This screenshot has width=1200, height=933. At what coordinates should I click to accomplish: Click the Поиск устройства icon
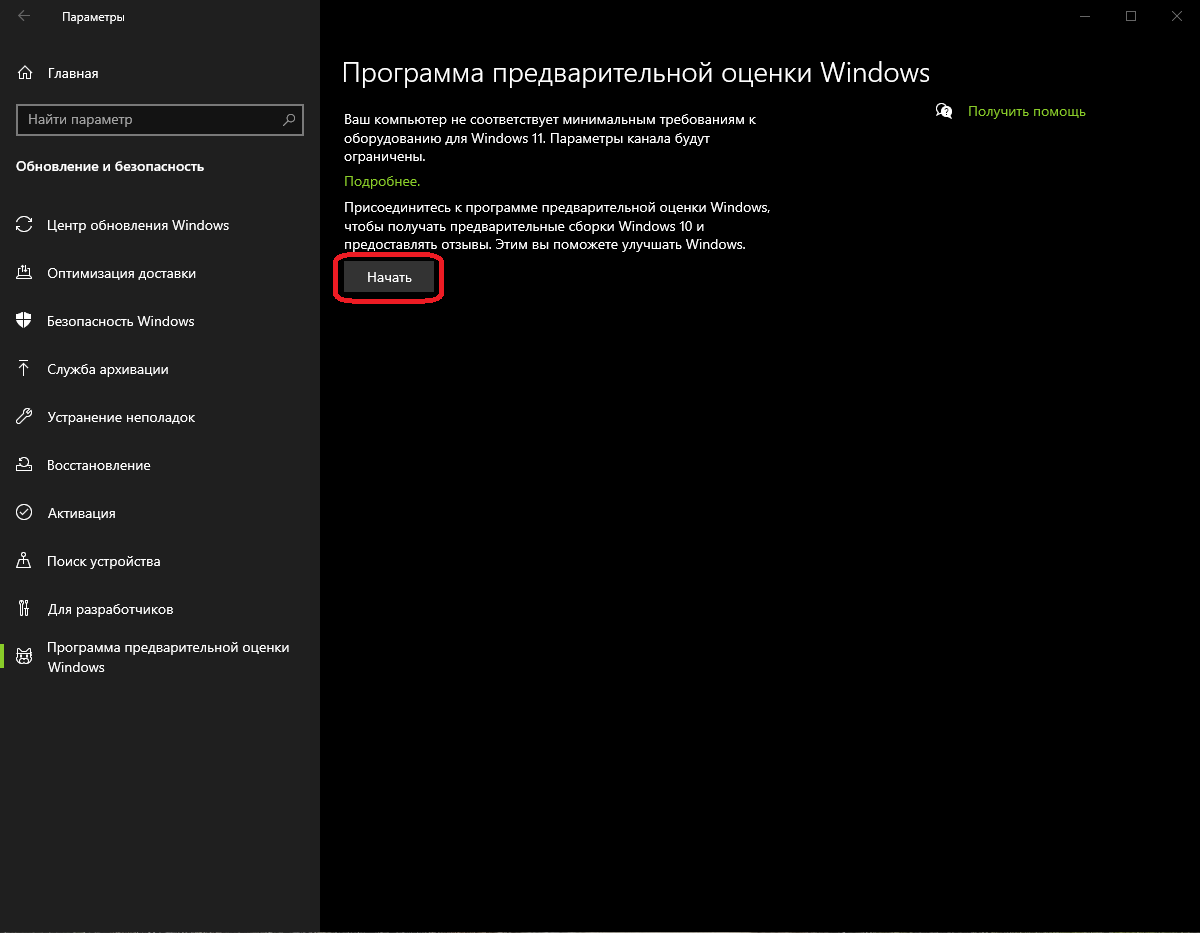[25, 561]
